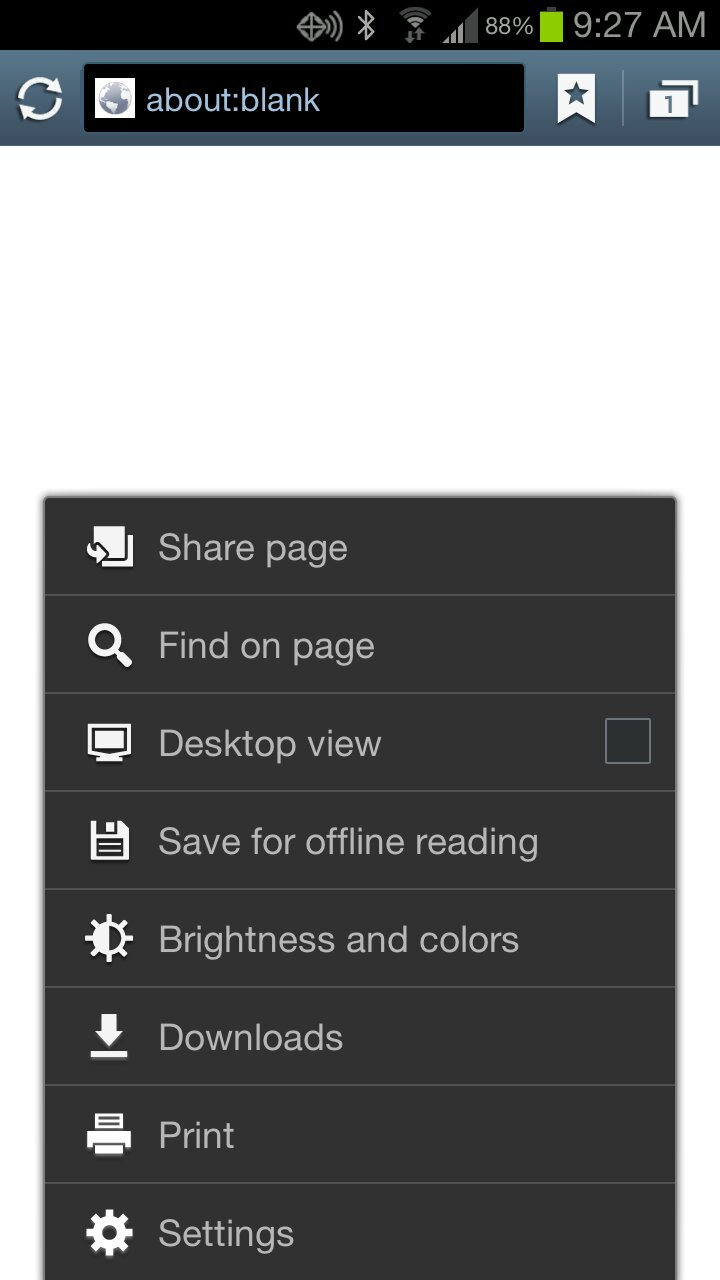Select the Print option text
This screenshot has width=720, height=1280.
point(197,1135)
